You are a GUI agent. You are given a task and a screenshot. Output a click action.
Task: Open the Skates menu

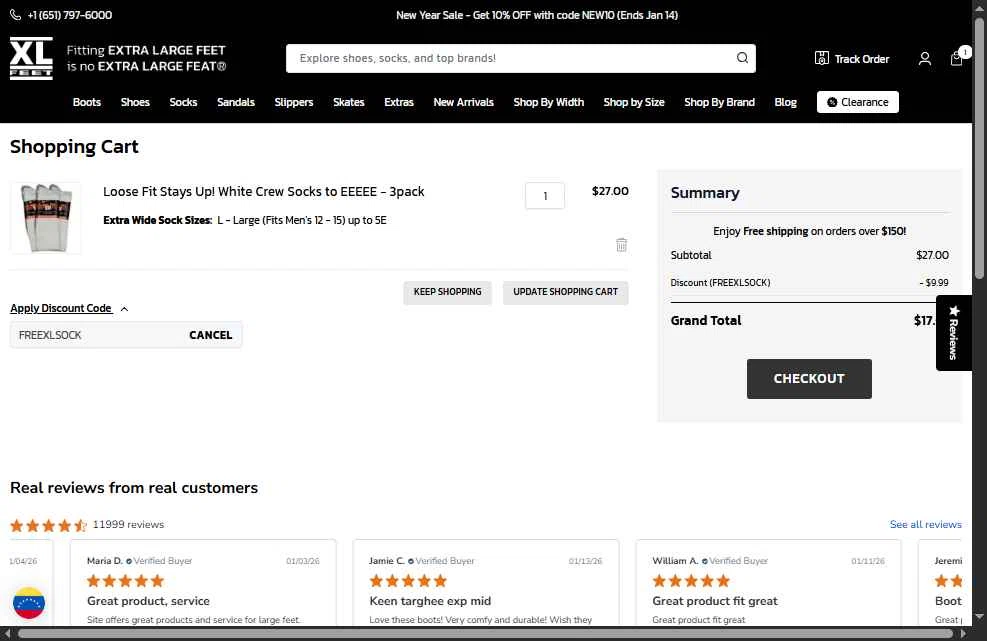click(348, 102)
